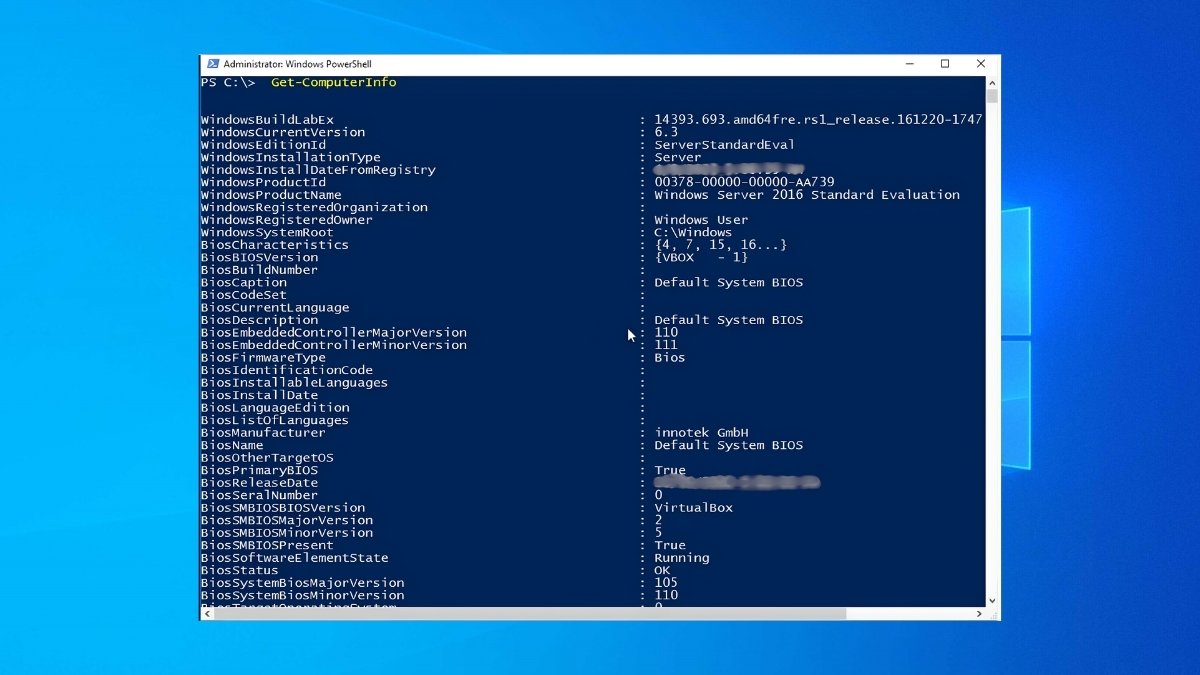Click the value 105 for BiosSystemBiosMajorVersion
The image size is (1200, 675).
[x=666, y=583]
